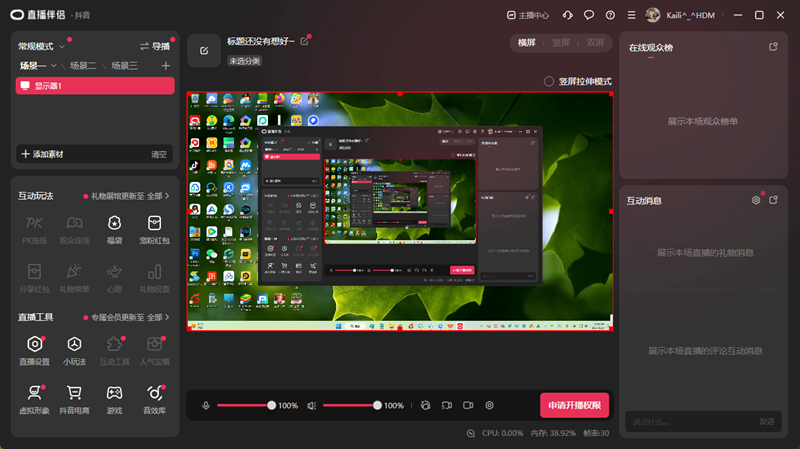The image size is (800, 449).
Task: Open PK连线 interactive feature
Action: 34,230
